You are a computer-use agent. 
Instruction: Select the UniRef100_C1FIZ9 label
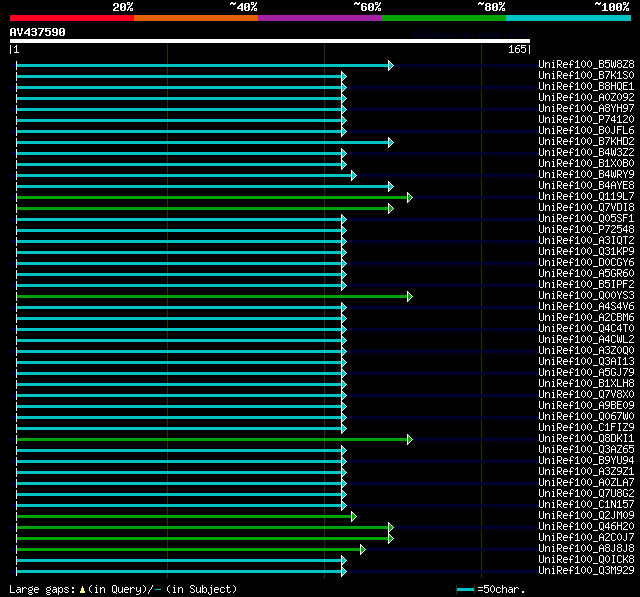coord(586,428)
